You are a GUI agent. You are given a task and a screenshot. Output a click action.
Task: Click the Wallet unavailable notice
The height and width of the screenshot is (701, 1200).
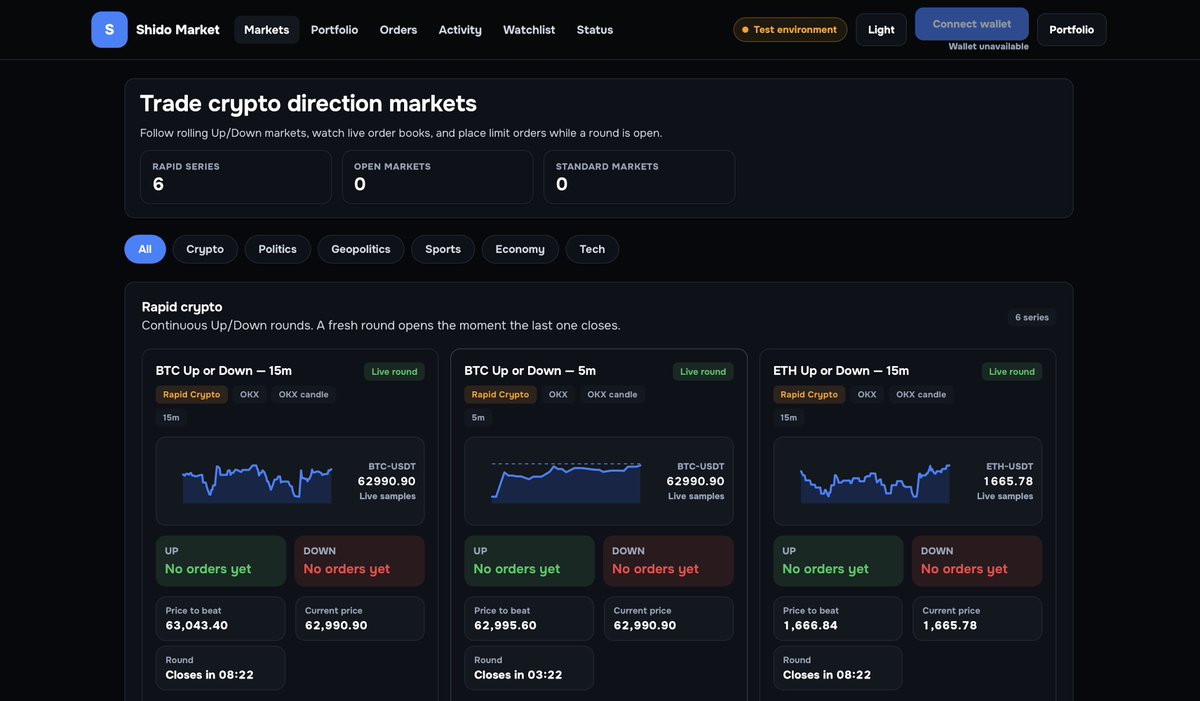(988, 47)
